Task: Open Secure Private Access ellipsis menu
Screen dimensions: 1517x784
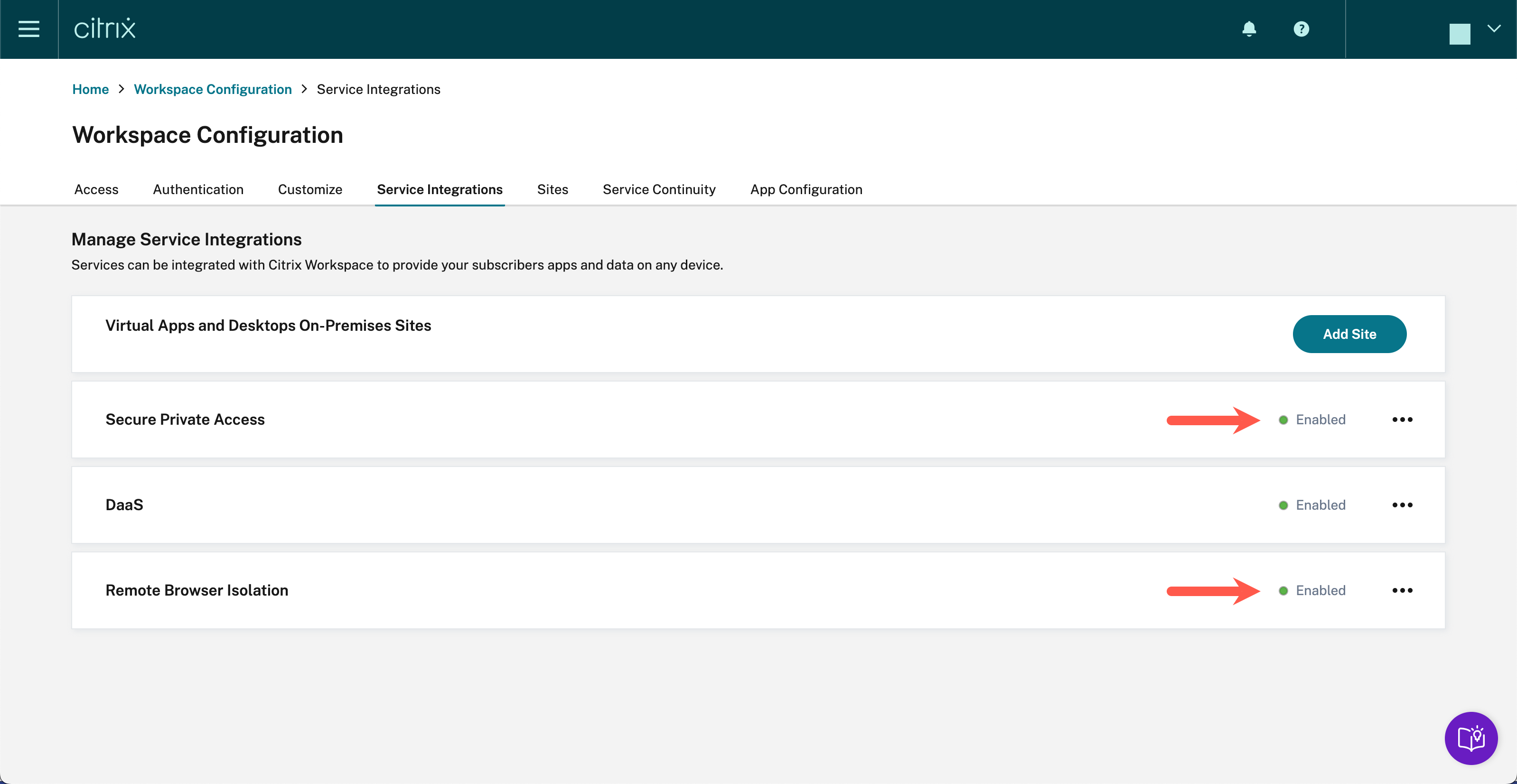Action: [1402, 420]
